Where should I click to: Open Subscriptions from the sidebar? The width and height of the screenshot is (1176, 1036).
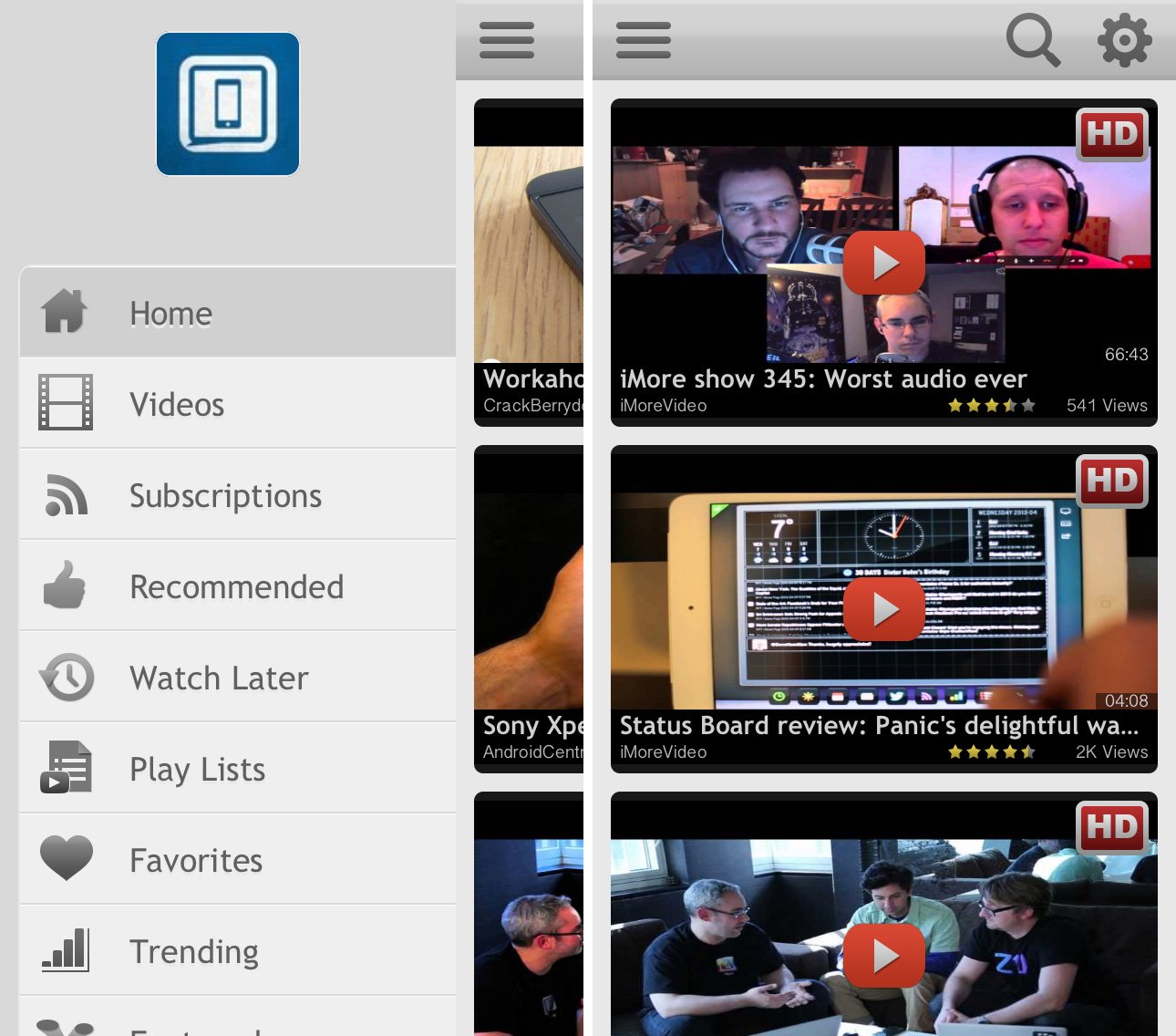(x=238, y=494)
